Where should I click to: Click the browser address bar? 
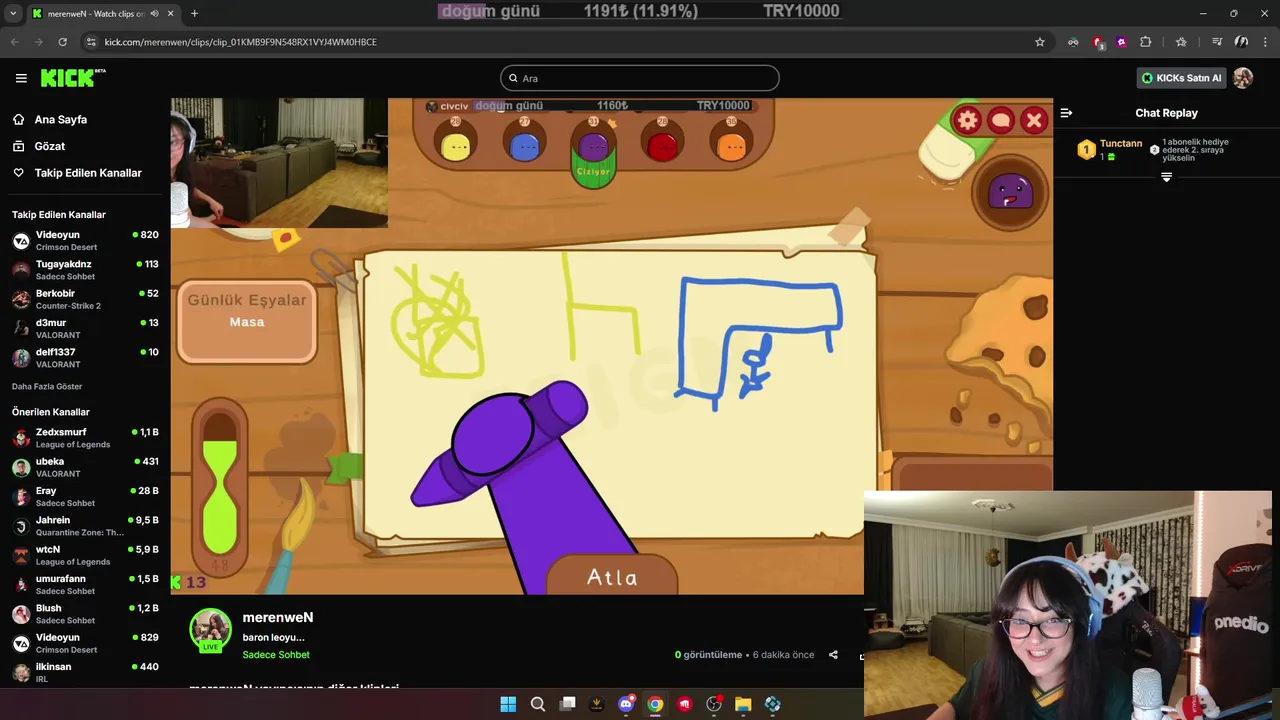pyautogui.click(x=560, y=42)
